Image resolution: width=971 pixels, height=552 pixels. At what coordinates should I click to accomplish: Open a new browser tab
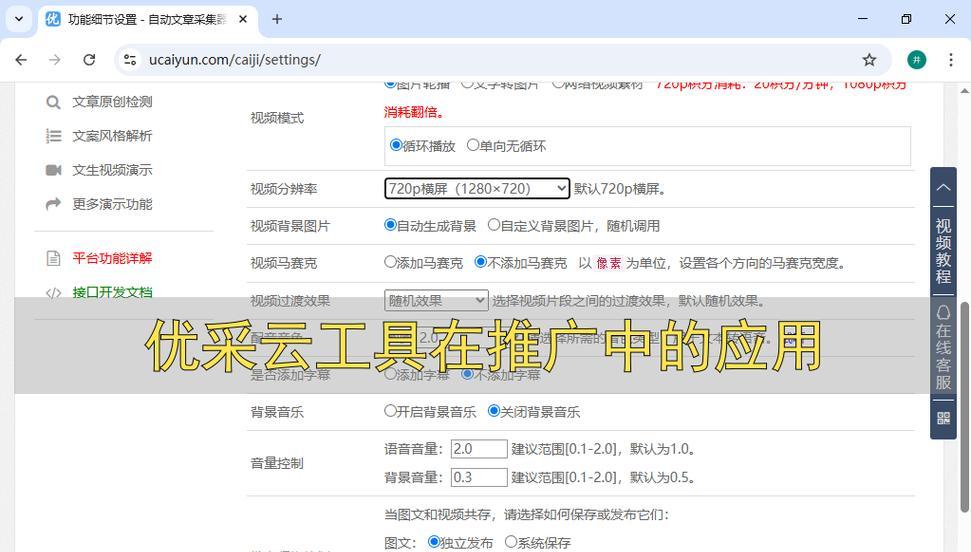pos(277,19)
